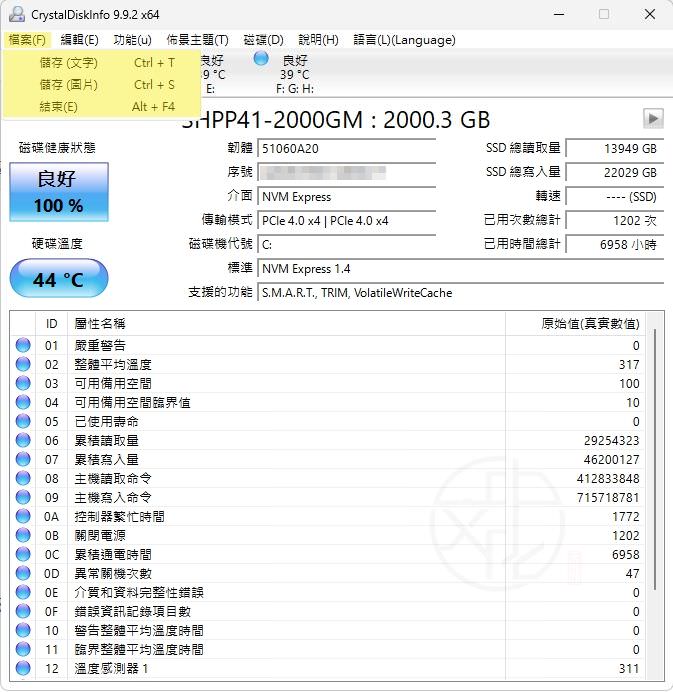
Task: Click status orb for ID 06 累積讀取量
Action: point(23,440)
